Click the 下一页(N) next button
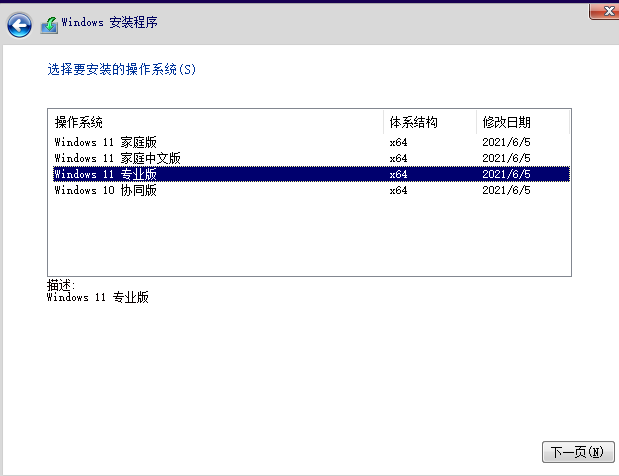The image size is (619, 476). [578, 452]
